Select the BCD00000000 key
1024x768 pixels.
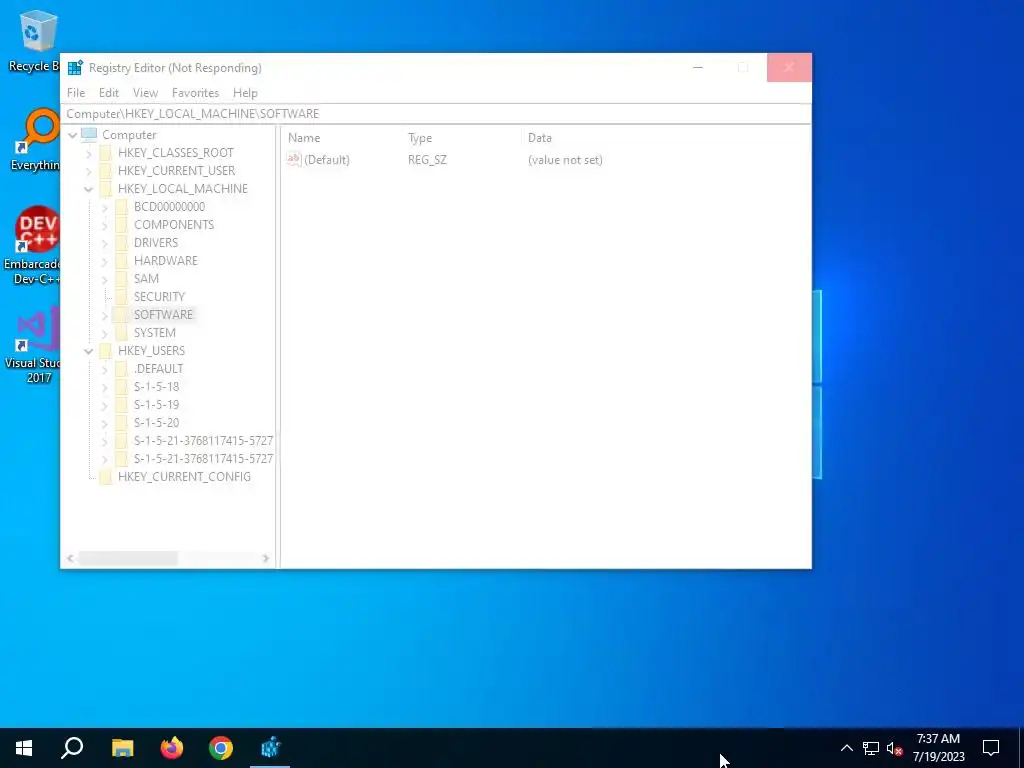(x=169, y=206)
